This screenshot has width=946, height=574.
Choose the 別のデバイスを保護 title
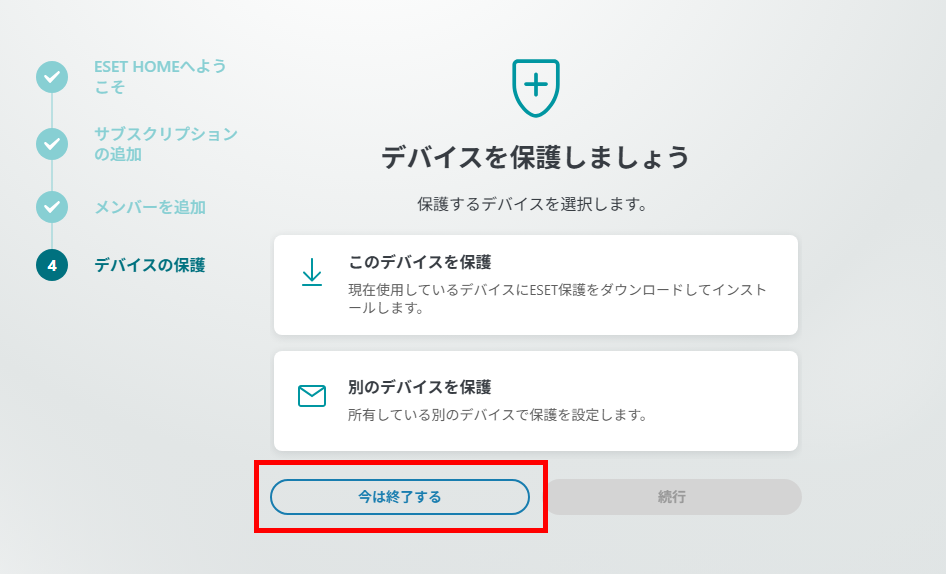420,386
